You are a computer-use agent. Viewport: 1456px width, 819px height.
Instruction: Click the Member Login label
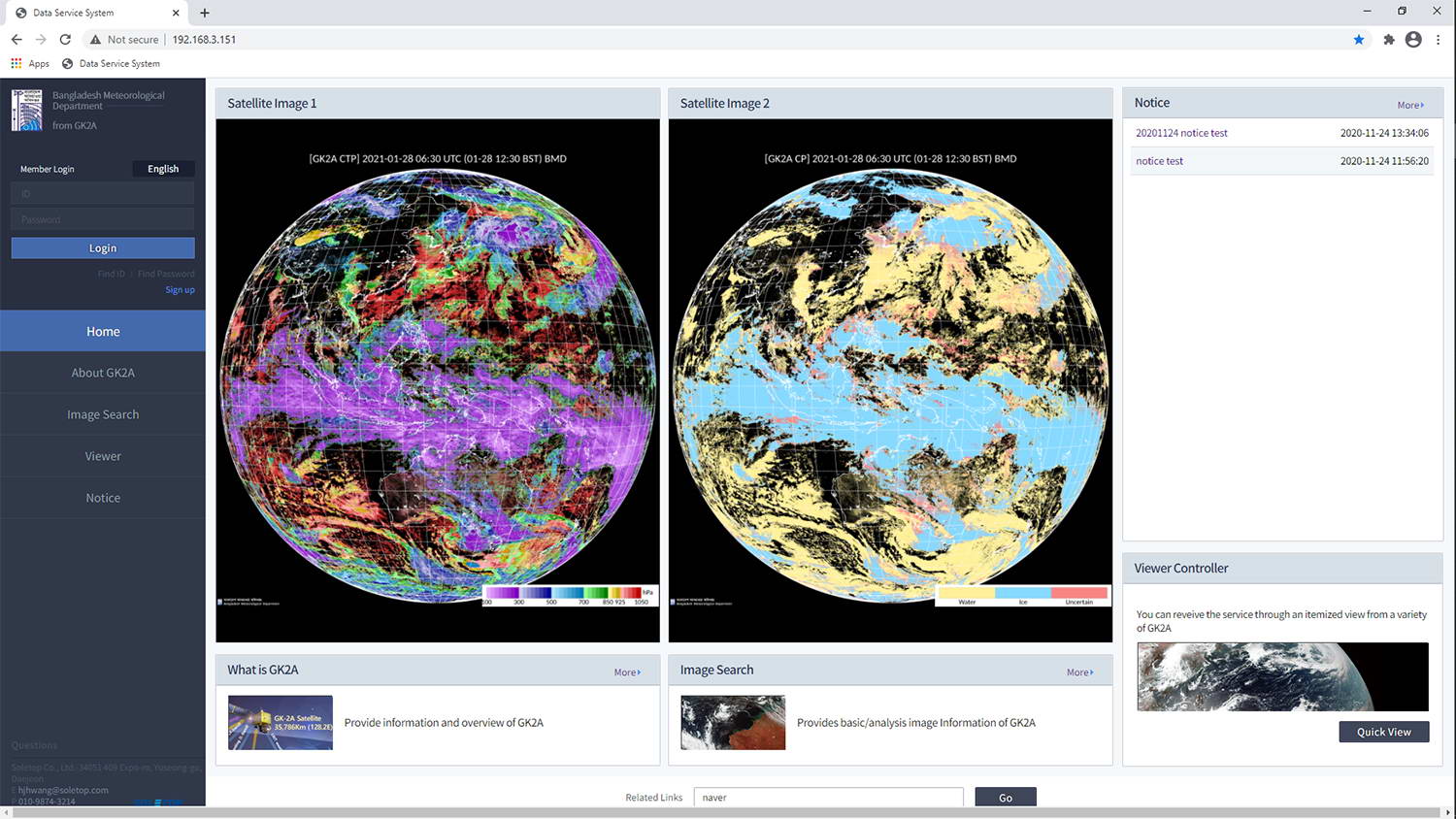pos(47,169)
